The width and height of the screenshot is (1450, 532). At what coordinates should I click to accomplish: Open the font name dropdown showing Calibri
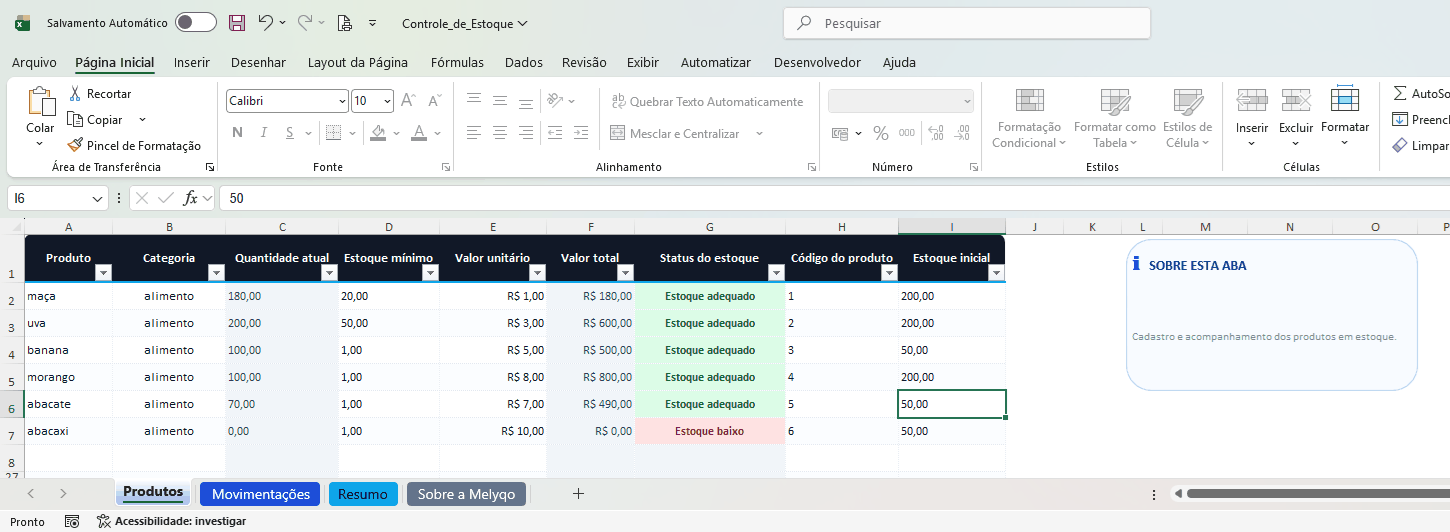342,101
